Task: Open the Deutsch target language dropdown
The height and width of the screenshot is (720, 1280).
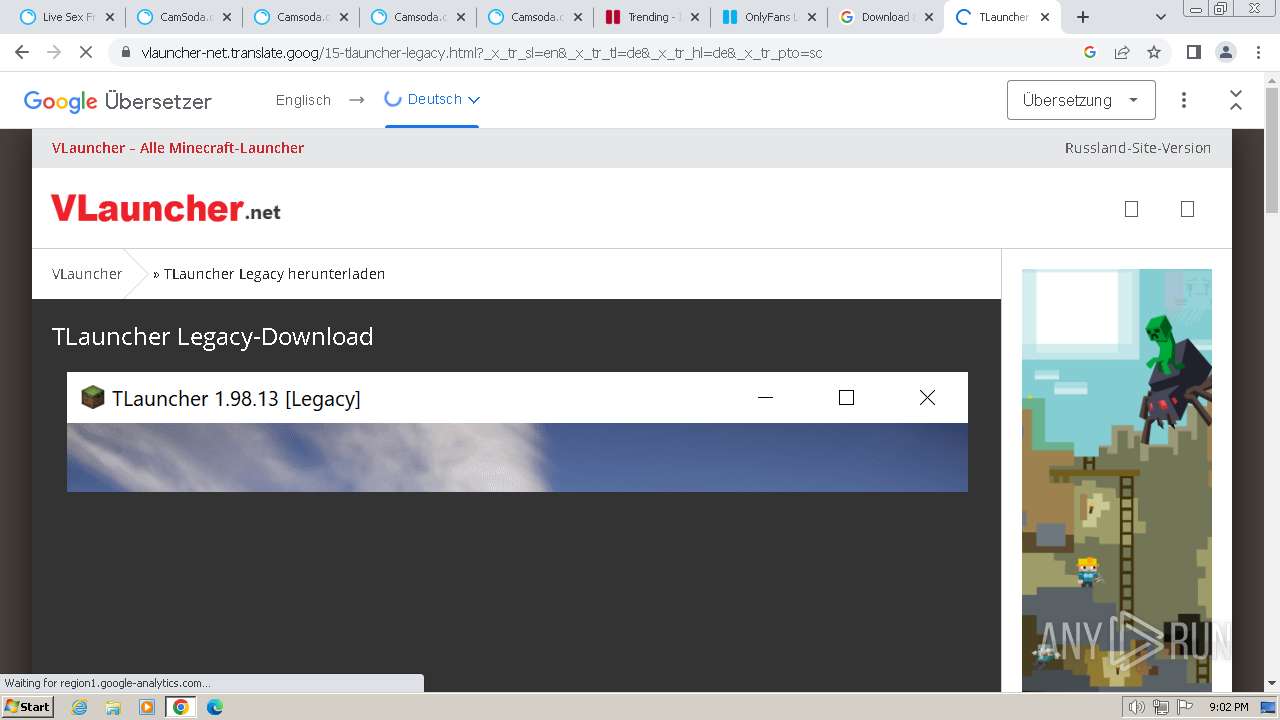Action: coord(432,99)
